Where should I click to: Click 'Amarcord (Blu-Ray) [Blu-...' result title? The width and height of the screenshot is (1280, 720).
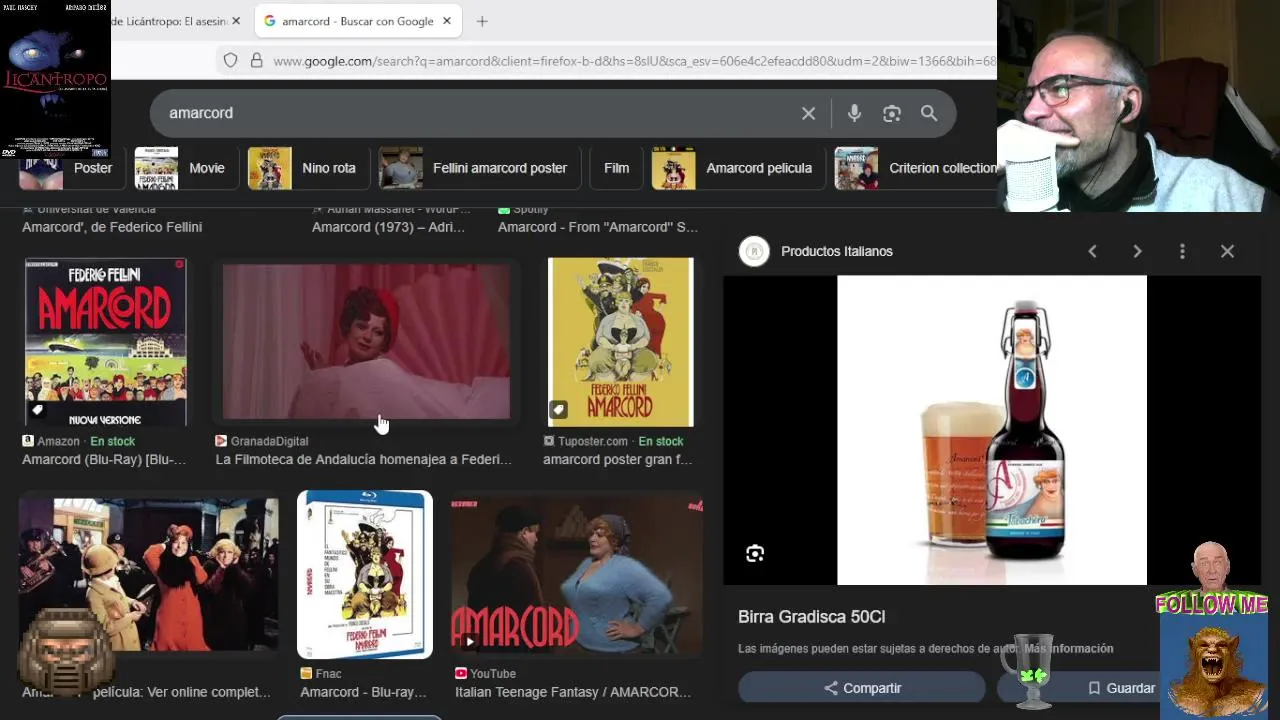point(104,460)
